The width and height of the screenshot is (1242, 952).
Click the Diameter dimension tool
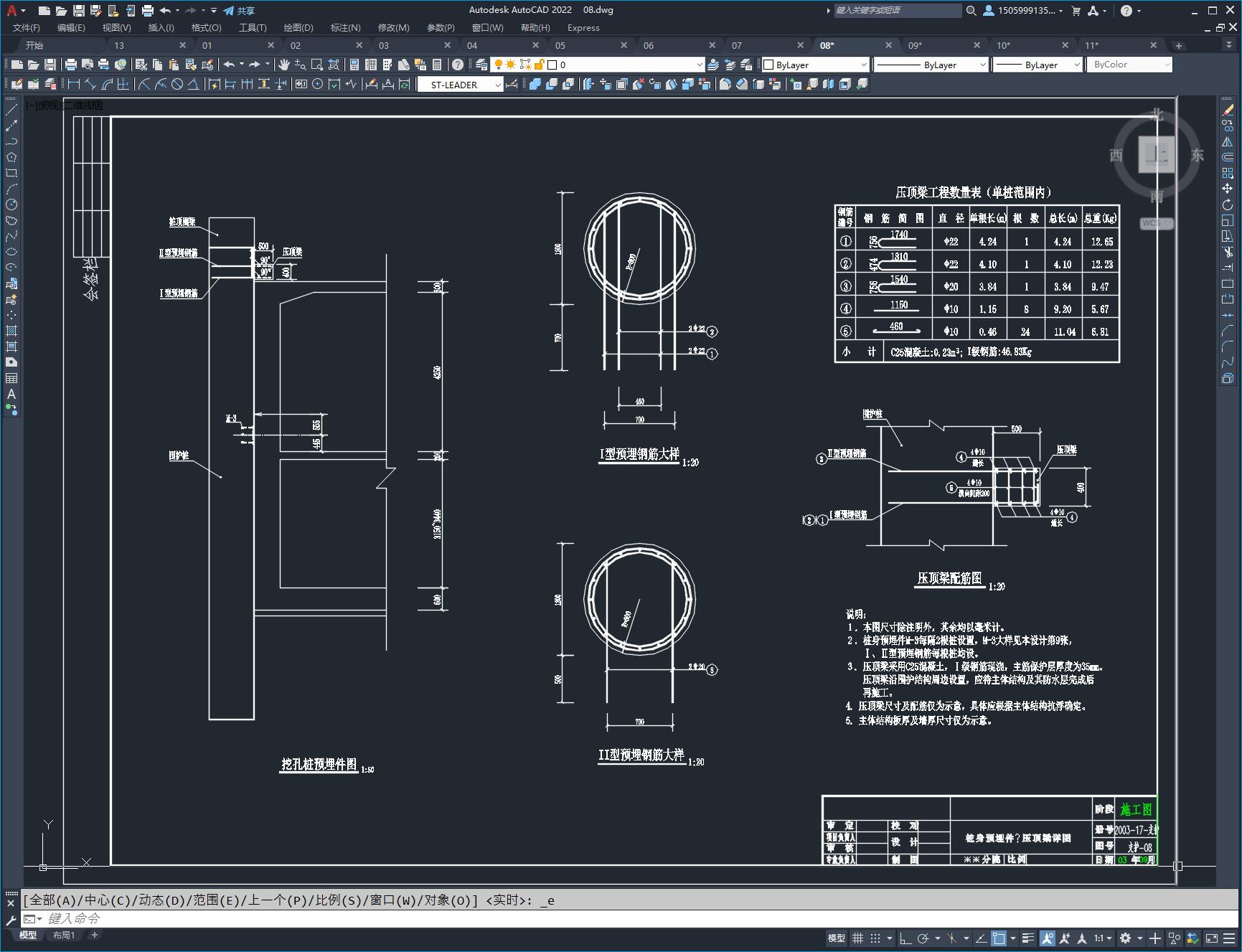(177, 84)
